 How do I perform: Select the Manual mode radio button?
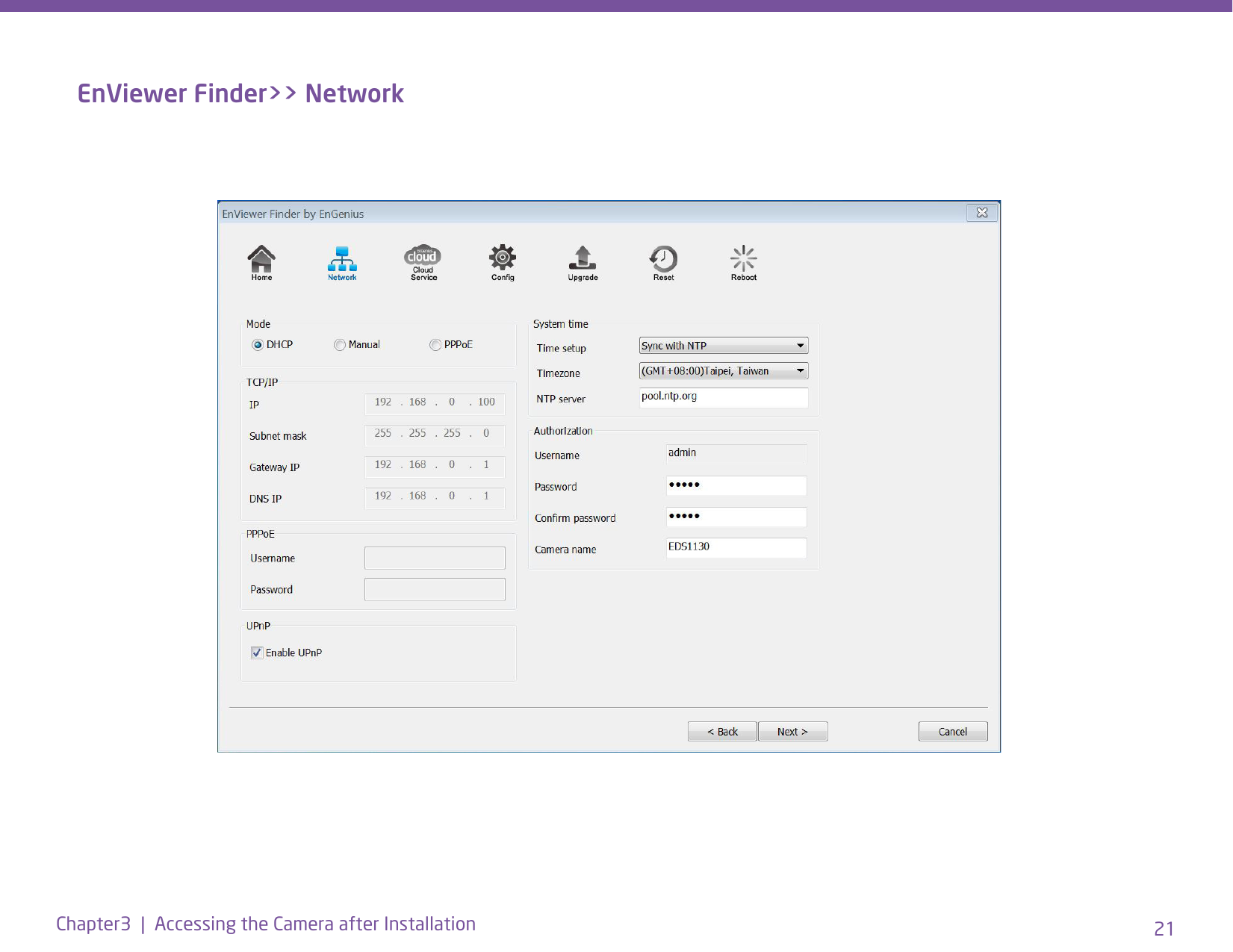340,344
